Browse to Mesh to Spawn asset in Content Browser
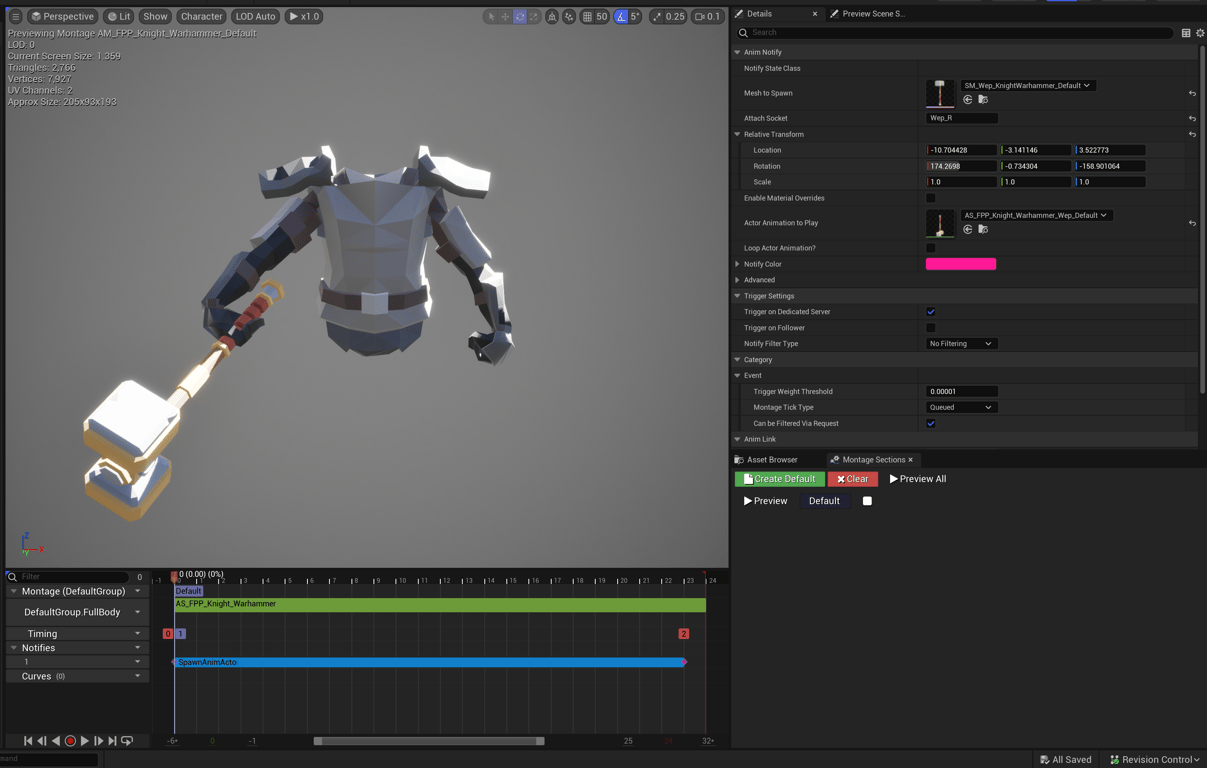Viewport: 1207px width, 768px height. [983, 100]
